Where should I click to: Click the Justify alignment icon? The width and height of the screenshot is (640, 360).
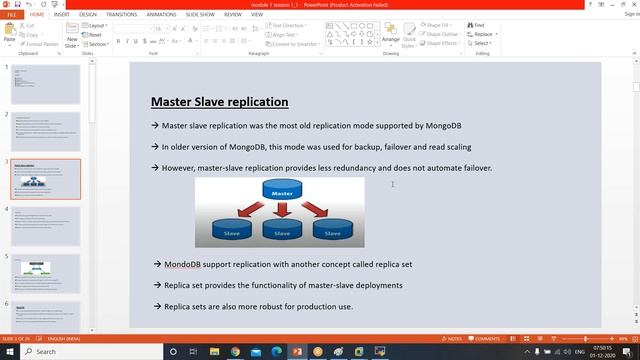tap(232, 41)
